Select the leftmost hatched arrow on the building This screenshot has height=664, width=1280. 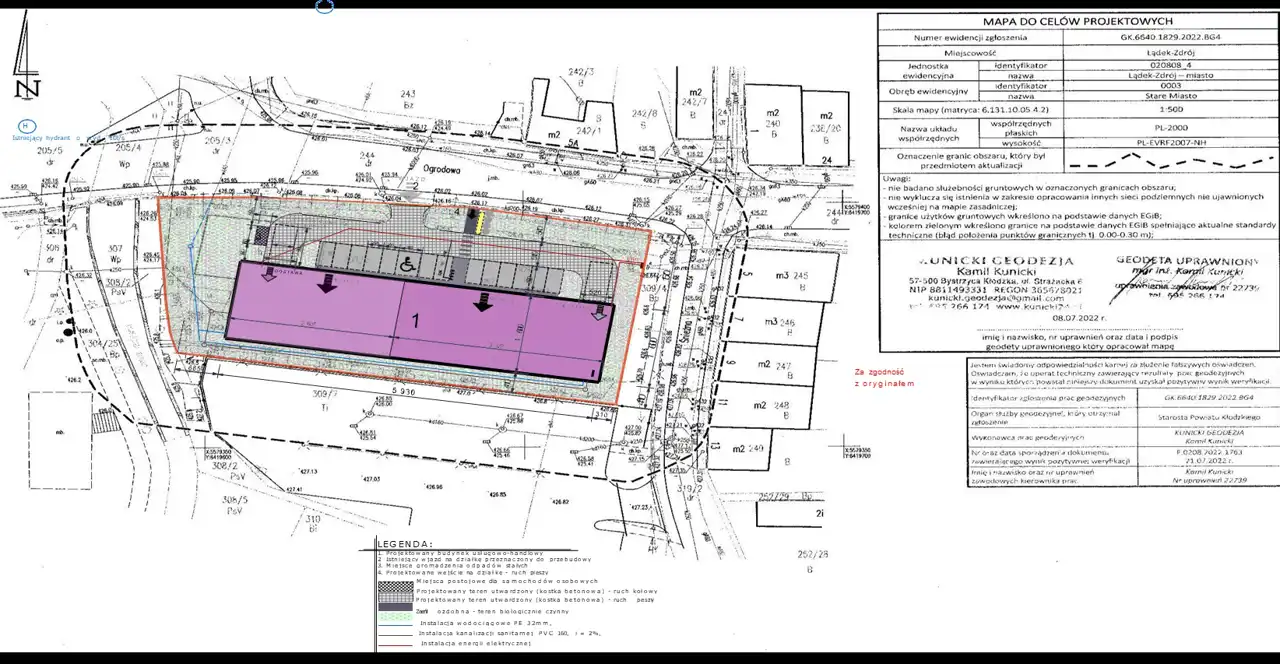point(270,277)
